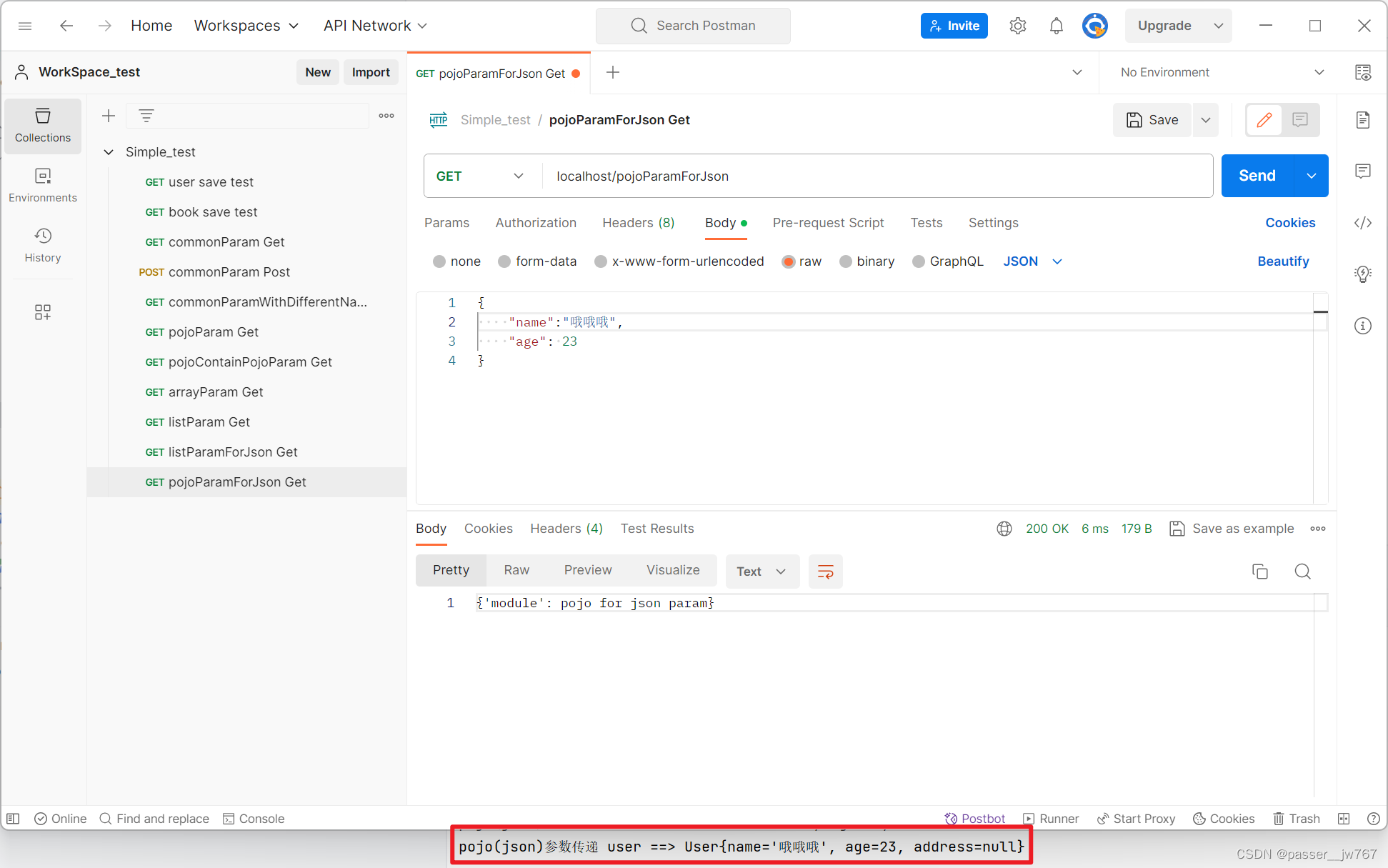Screen dimensions: 1388x868
Task: Open the notifications bell
Action: tap(1057, 26)
